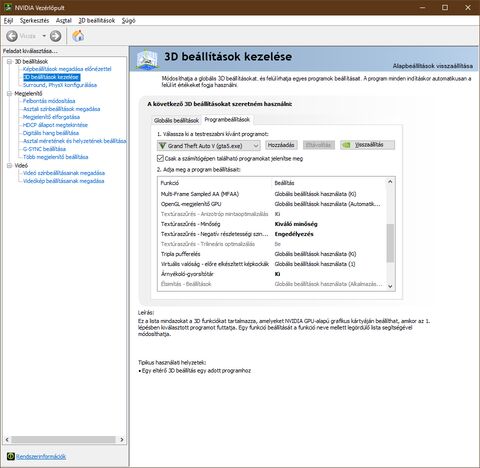Minimize the NVIDIA Vezérlőpult window

pyautogui.click(x=423, y=7)
